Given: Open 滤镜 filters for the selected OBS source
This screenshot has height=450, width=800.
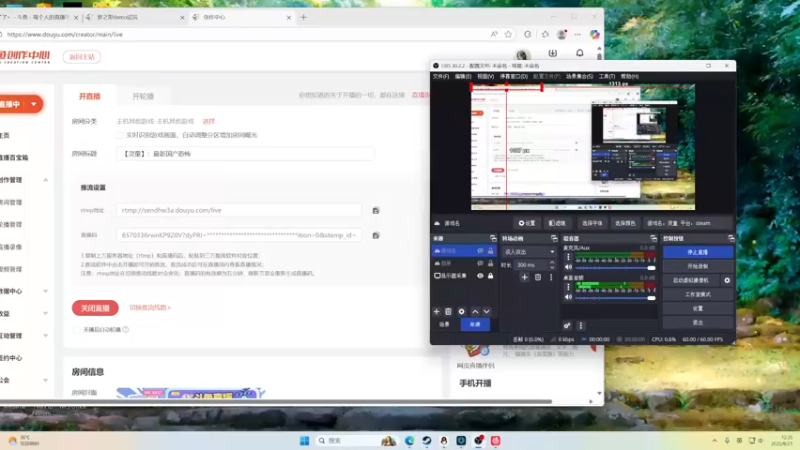Looking at the screenshot, I should coord(557,223).
